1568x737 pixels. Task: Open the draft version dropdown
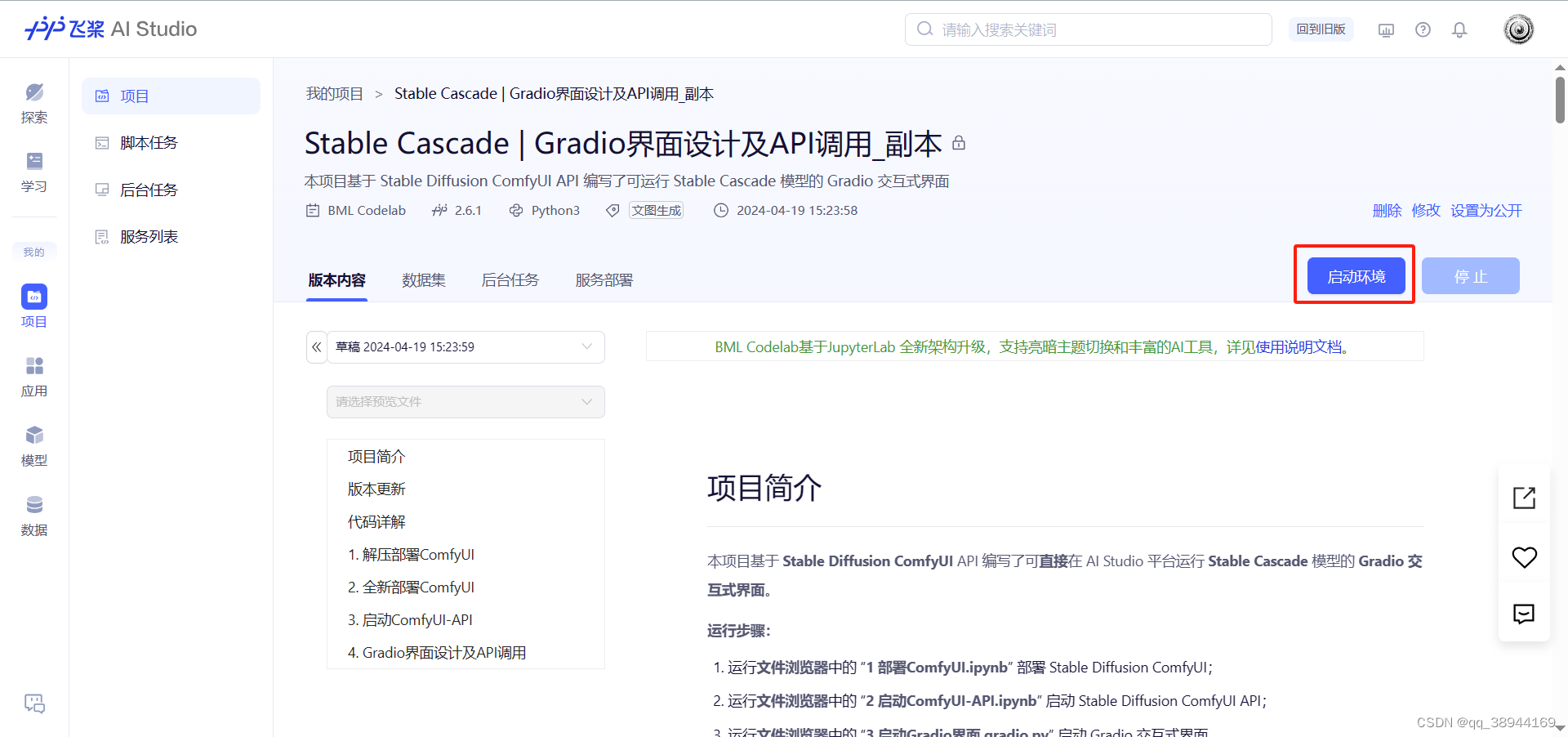(465, 347)
